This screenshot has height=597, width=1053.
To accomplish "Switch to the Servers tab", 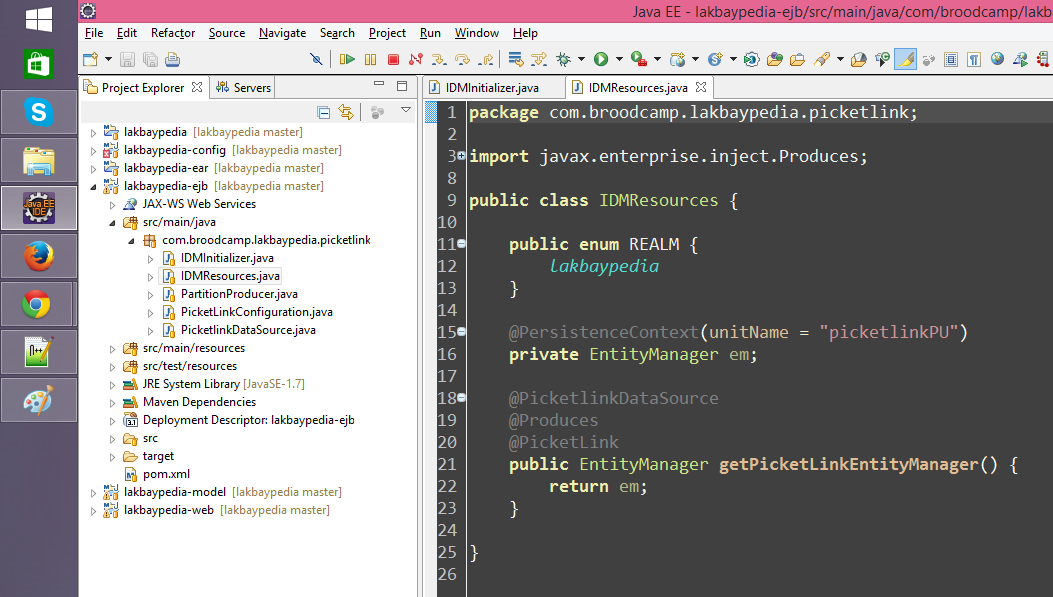I will (242, 87).
